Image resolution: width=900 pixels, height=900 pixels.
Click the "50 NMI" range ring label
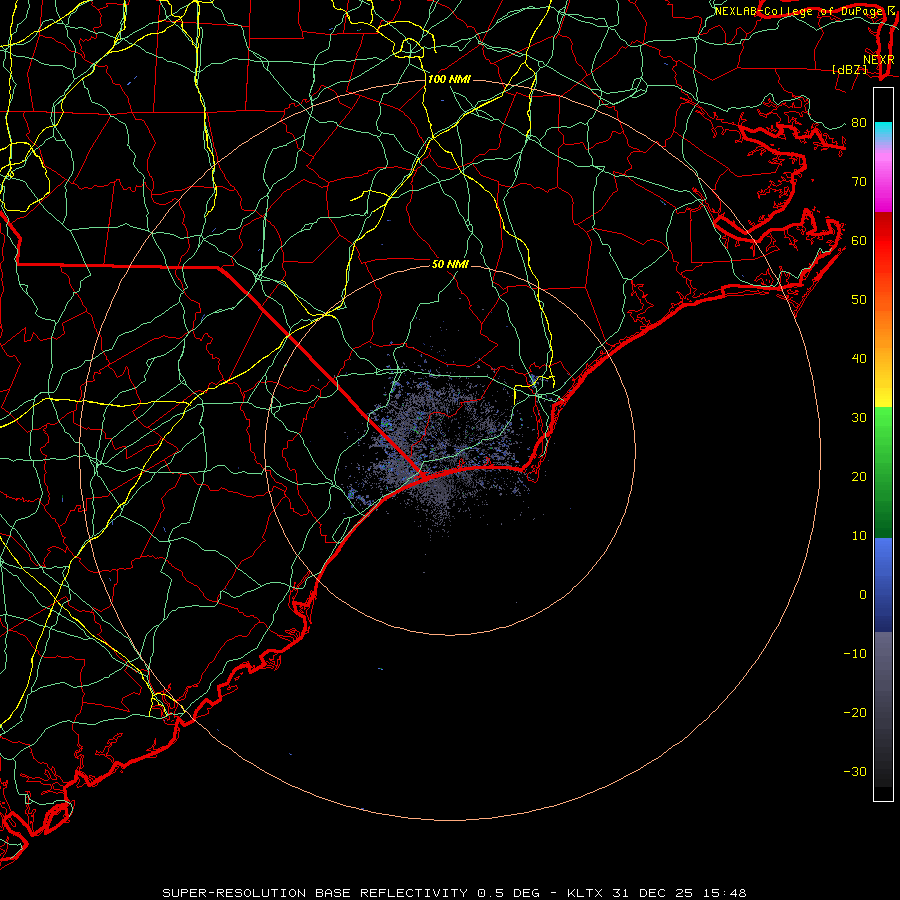point(450,264)
